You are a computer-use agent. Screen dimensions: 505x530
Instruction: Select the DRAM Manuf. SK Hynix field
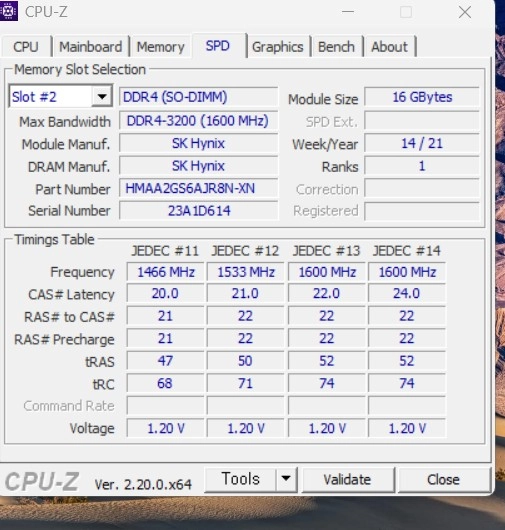point(198,166)
